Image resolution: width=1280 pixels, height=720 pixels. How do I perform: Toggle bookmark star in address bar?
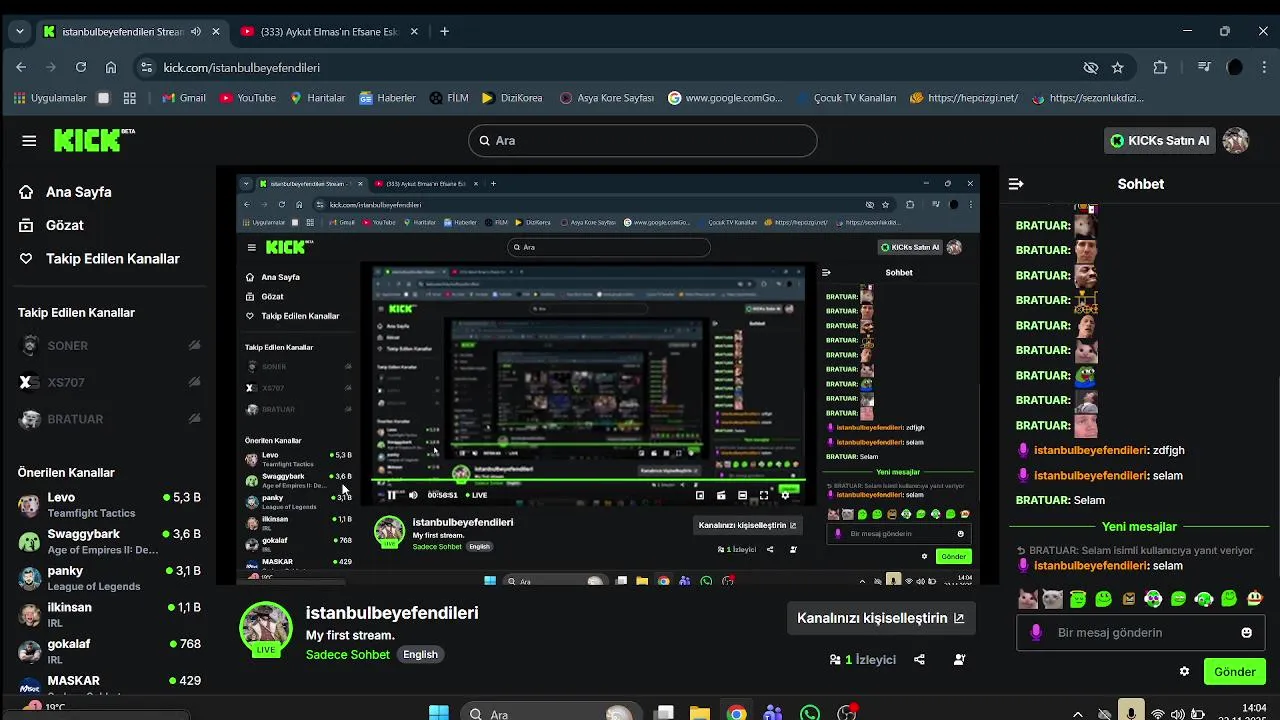pyautogui.click(x=1118, y=68)
